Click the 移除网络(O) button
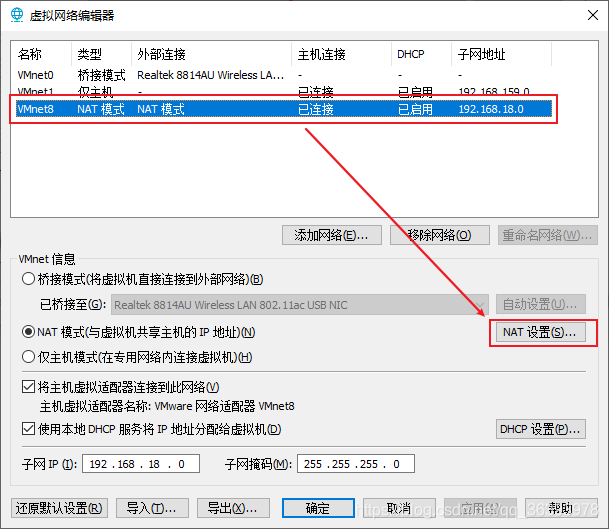 (x=440, y=235)
